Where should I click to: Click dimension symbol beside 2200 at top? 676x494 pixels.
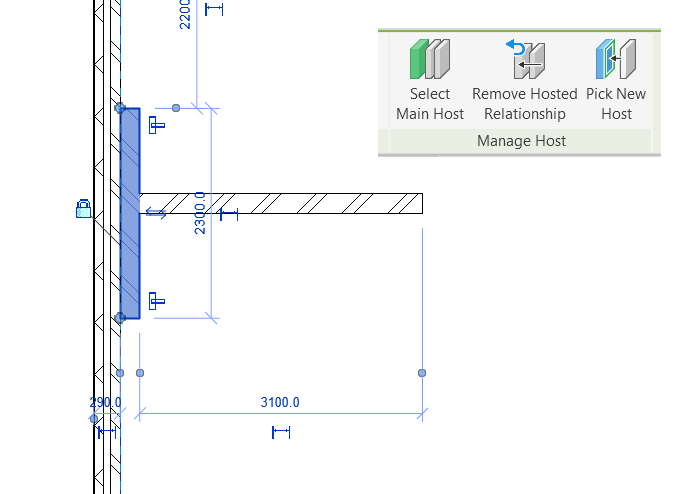click(x=214, y=9)
